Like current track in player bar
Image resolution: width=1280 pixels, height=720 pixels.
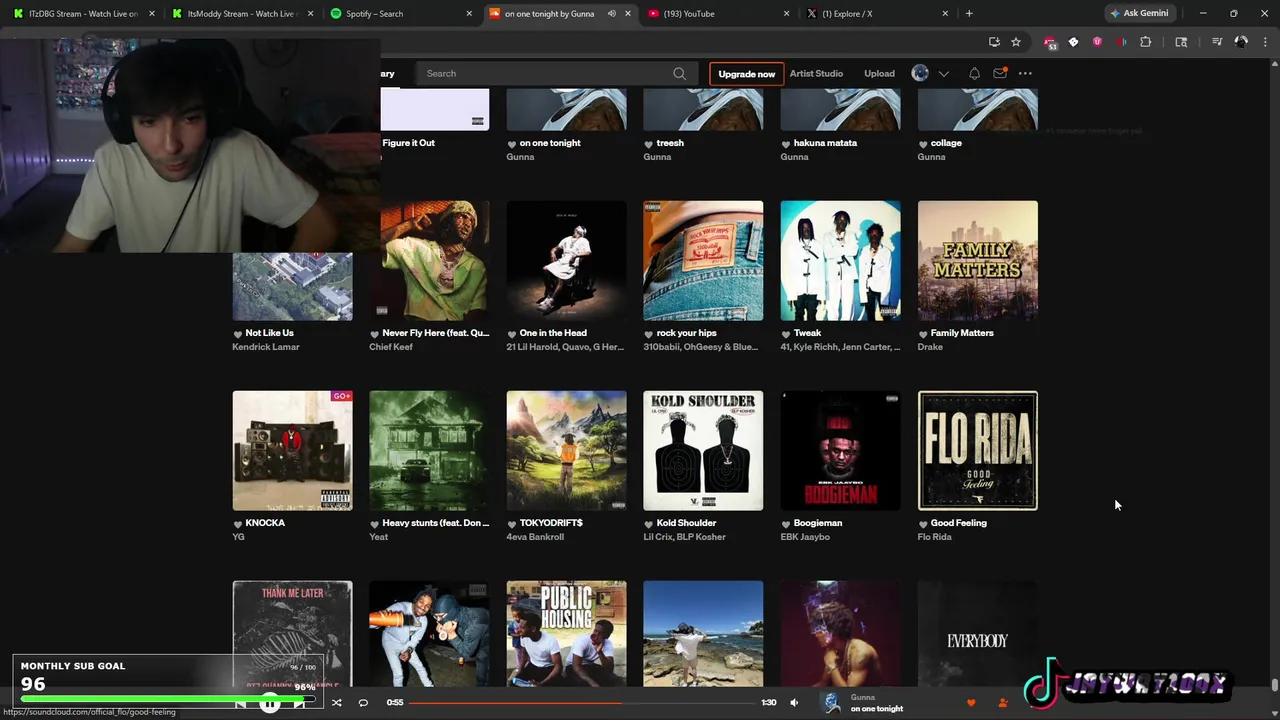click(970, 703)
